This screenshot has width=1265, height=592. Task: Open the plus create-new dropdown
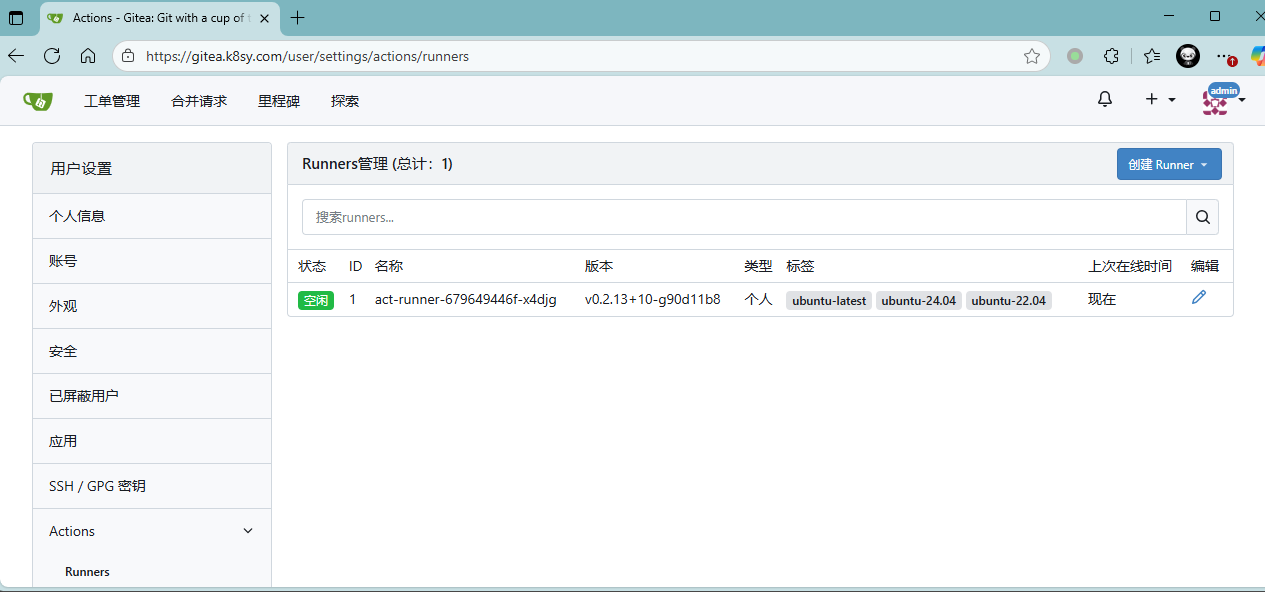point(1160,99)
